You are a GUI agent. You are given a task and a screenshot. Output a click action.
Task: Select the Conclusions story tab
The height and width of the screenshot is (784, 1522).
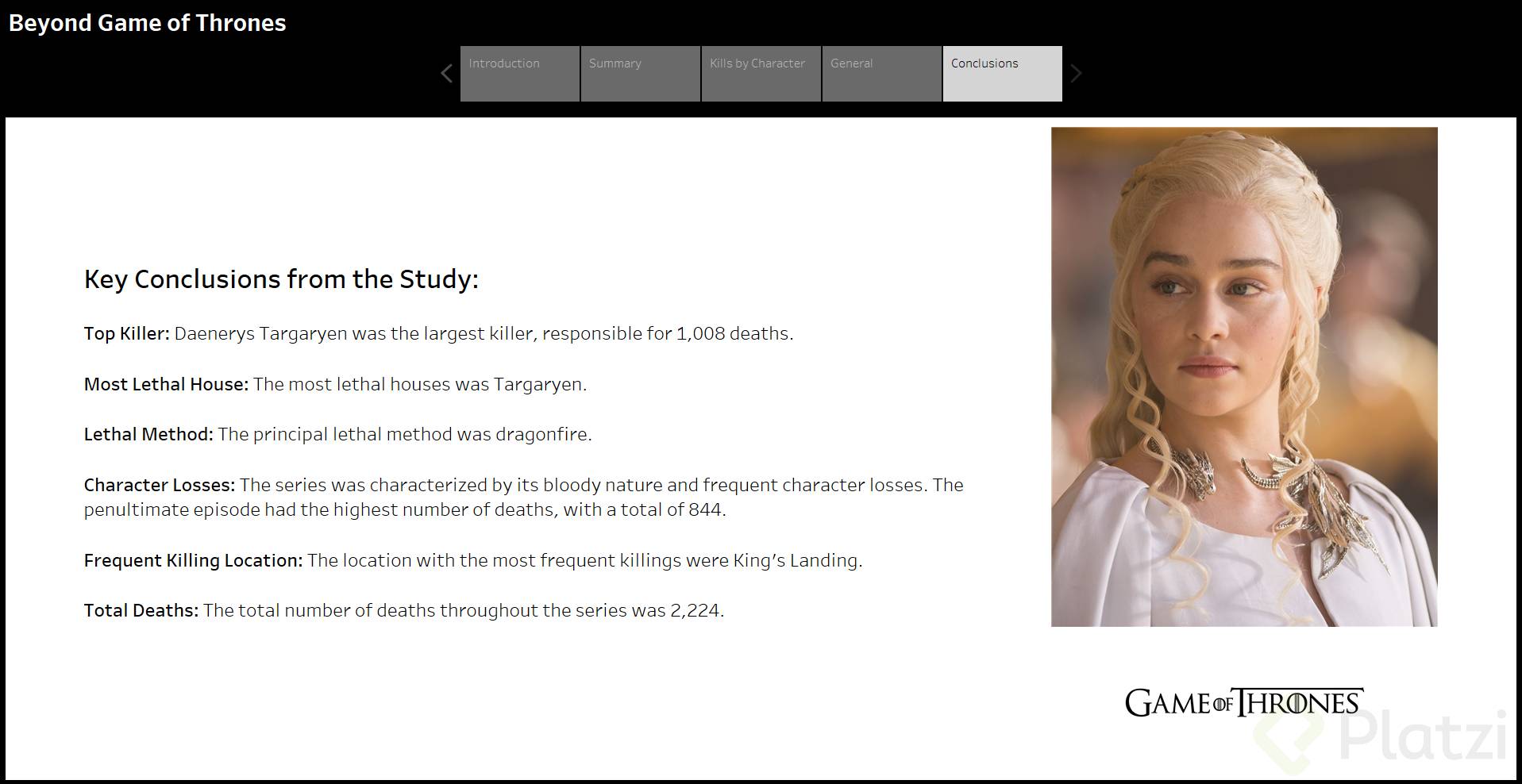pos(1003,74)
